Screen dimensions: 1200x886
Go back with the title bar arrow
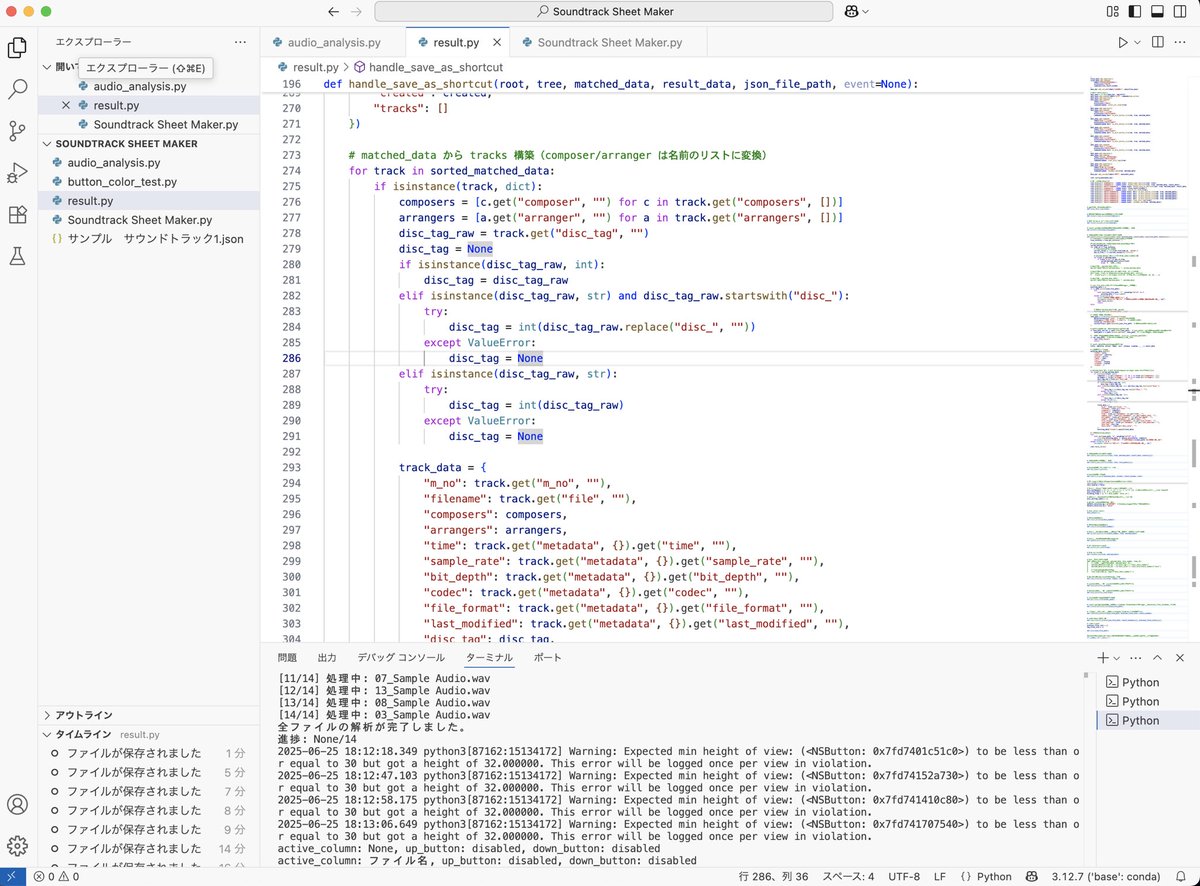click(334, 12)
